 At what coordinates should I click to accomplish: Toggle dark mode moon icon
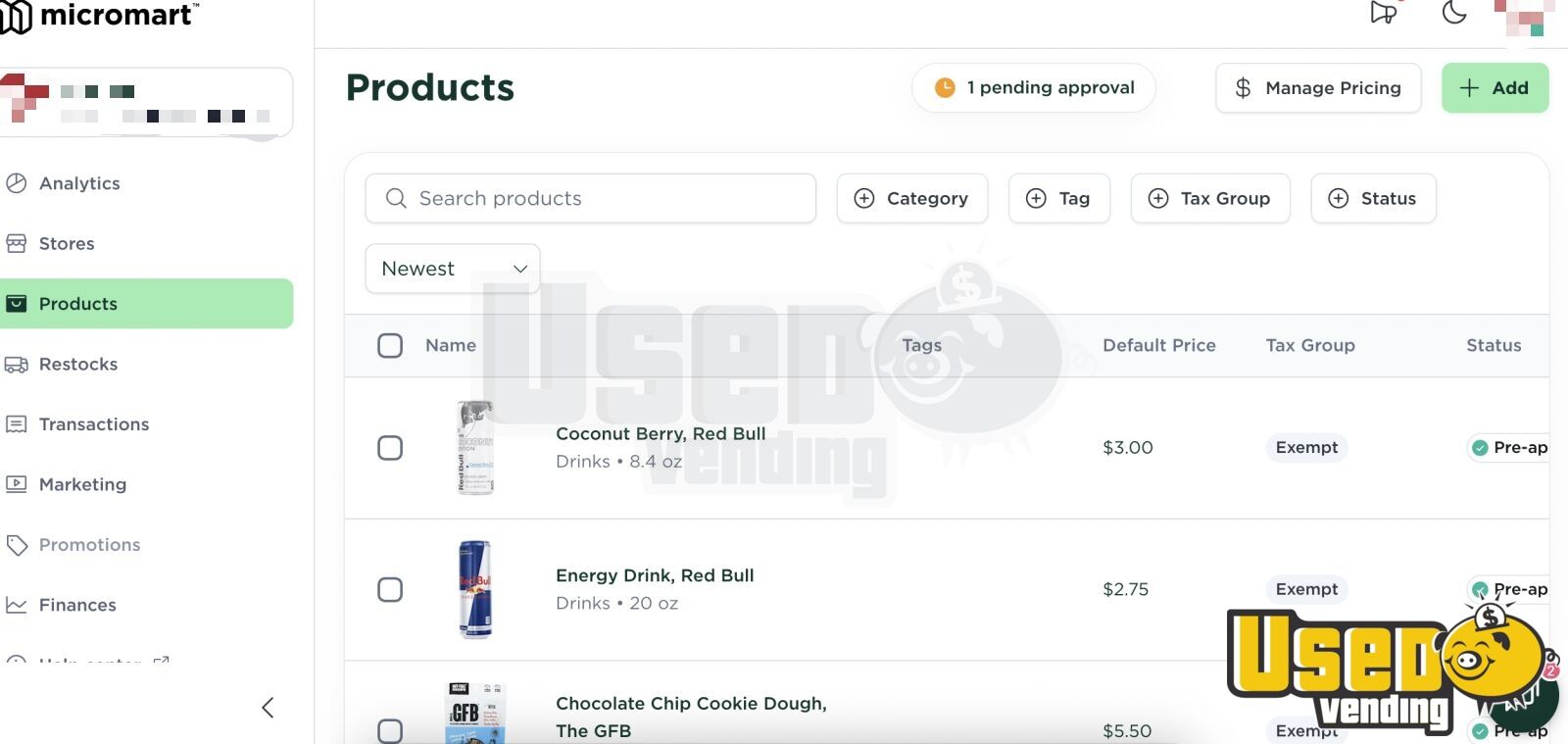1454,13
